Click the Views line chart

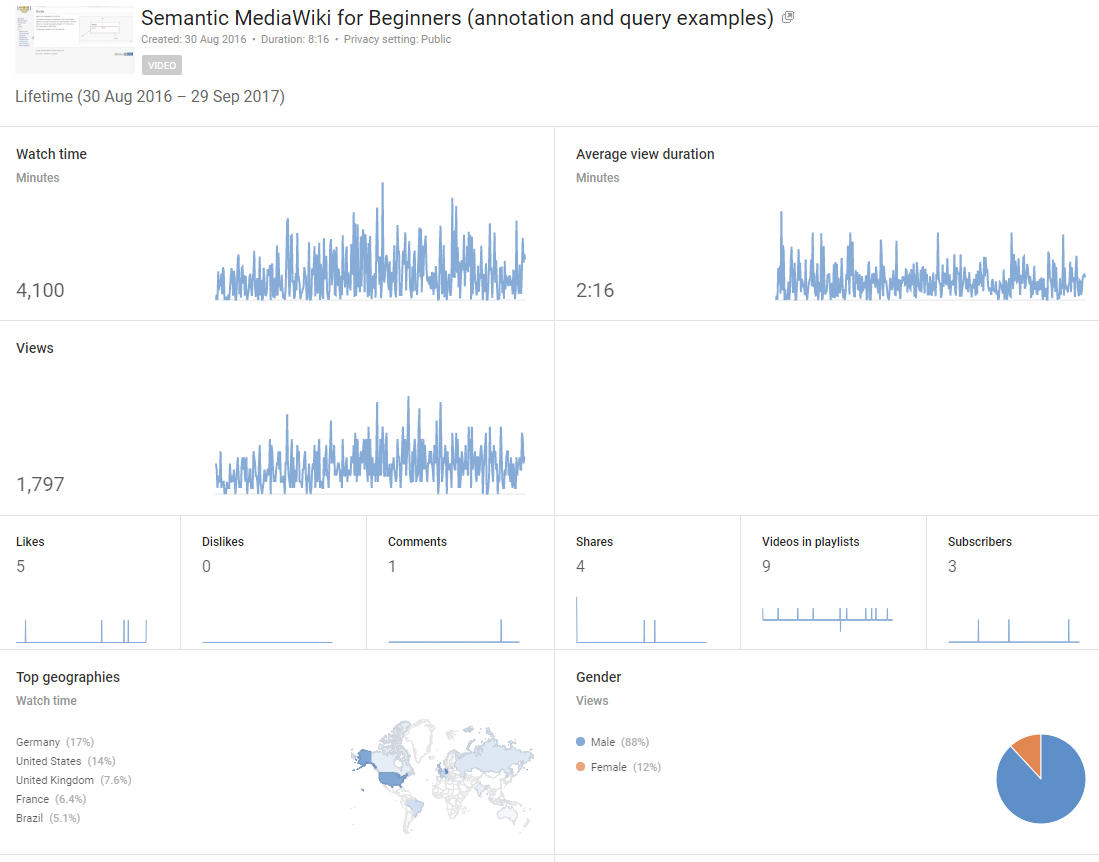tap(370, 446)
